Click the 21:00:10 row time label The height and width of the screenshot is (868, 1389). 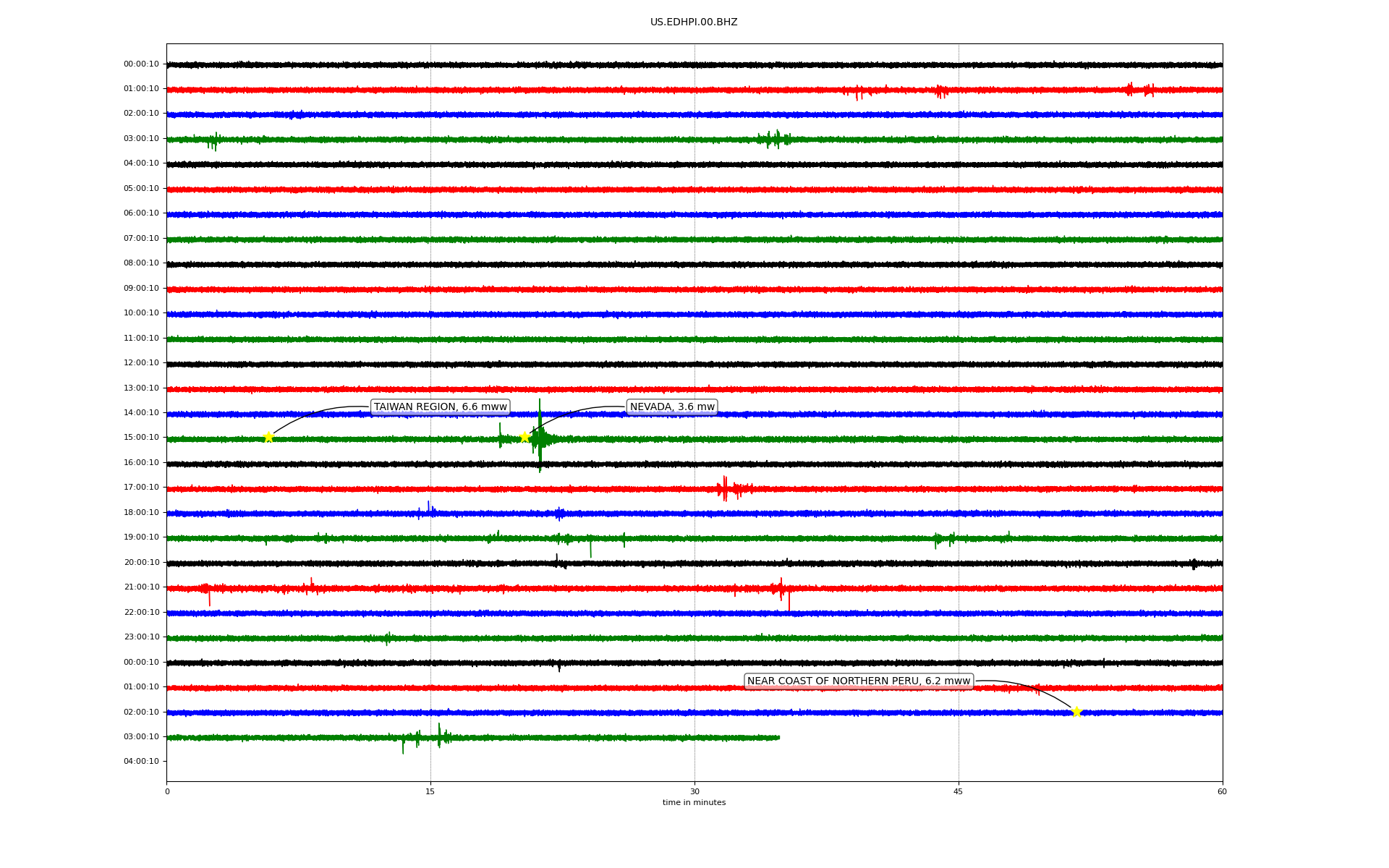[141, 587]
